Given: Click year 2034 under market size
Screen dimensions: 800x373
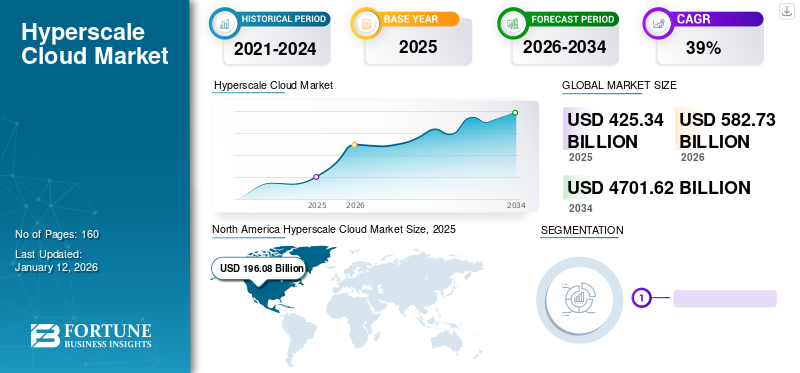Looking at the screenshot, I should pyautogui.click(x=581, y=208).
